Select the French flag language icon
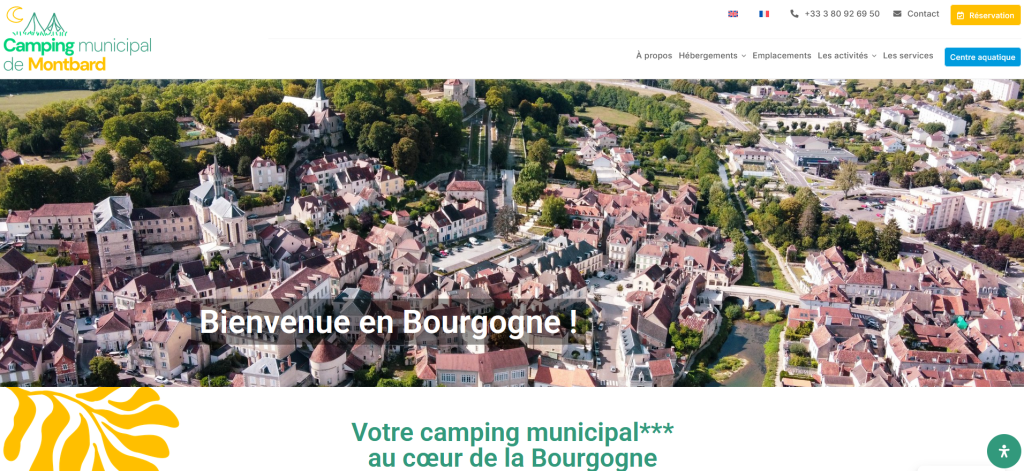The image size is (1024, 471). pyautogui.click(x=764, y=14)
